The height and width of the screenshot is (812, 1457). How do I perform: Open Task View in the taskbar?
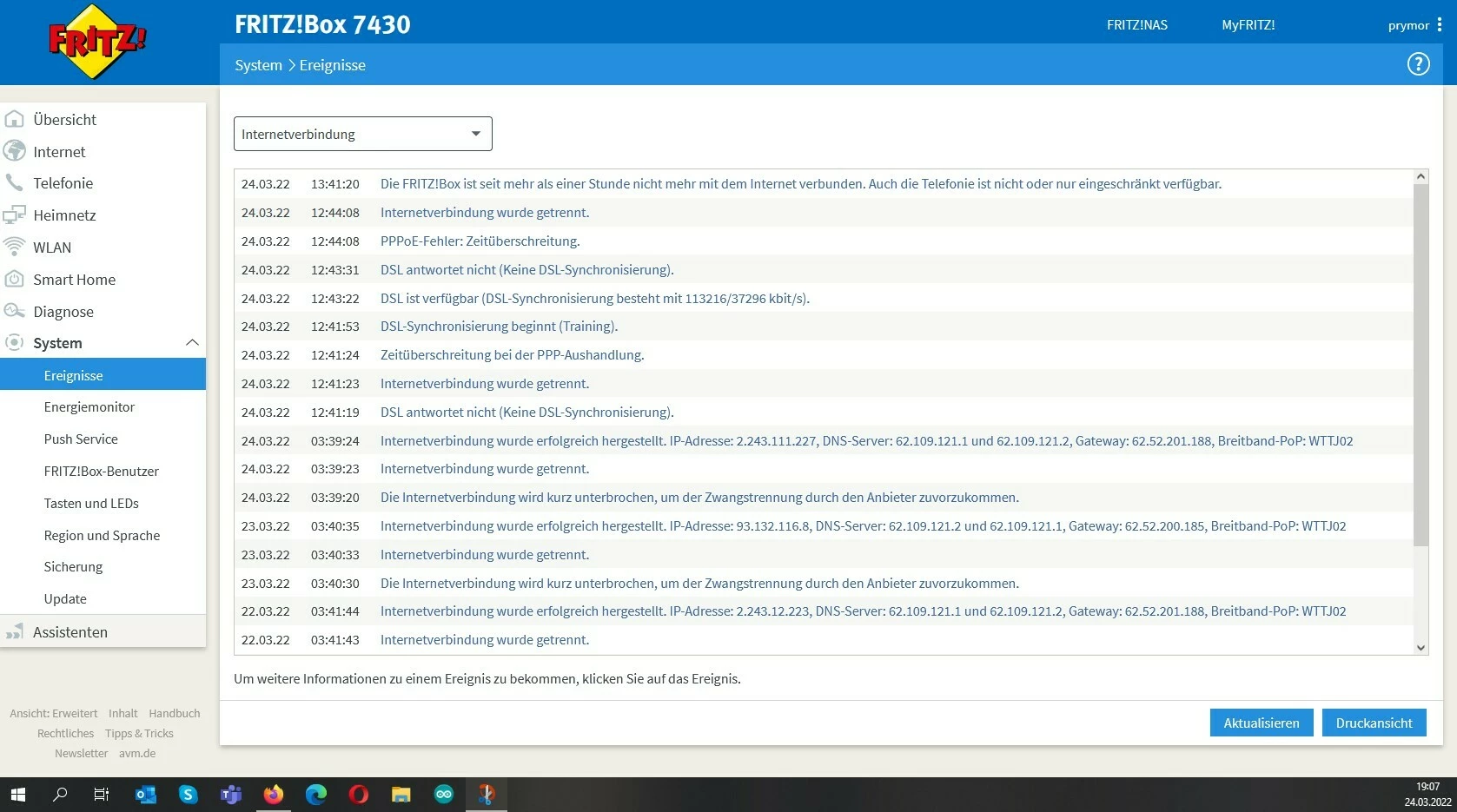pos(102,794)
